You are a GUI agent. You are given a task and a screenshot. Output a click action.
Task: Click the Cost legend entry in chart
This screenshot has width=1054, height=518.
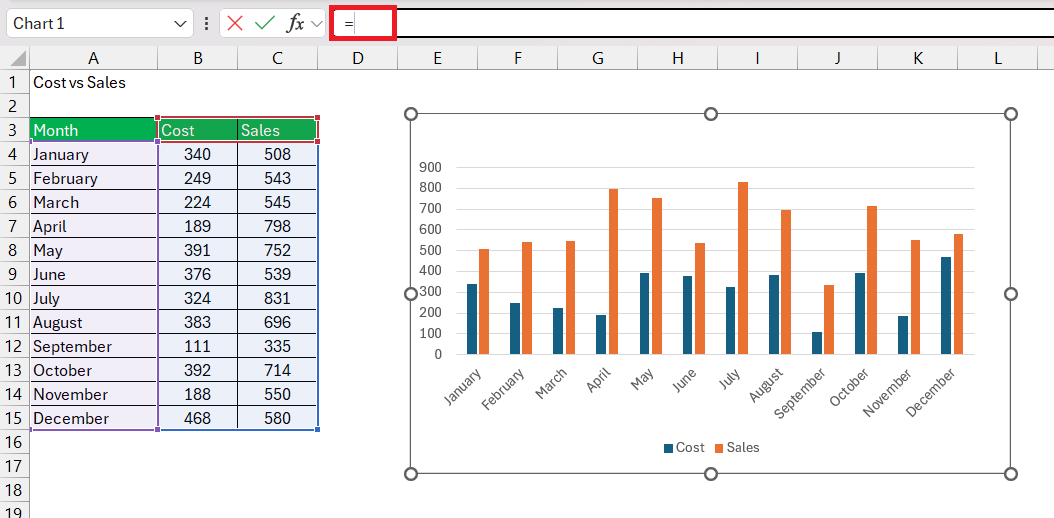point(684,447)
